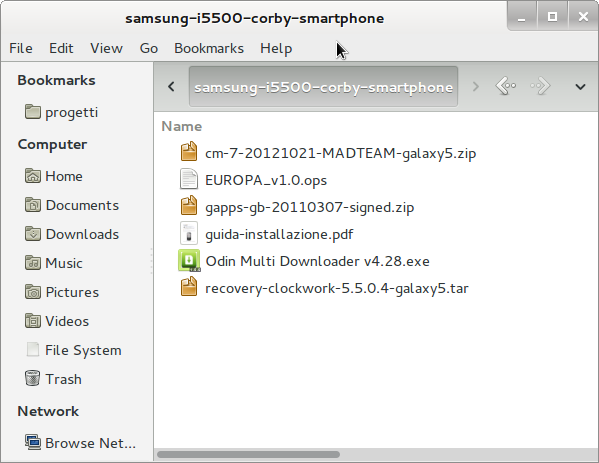
Task: Open the Trash icon in sidebar
Action: (32, 378)
